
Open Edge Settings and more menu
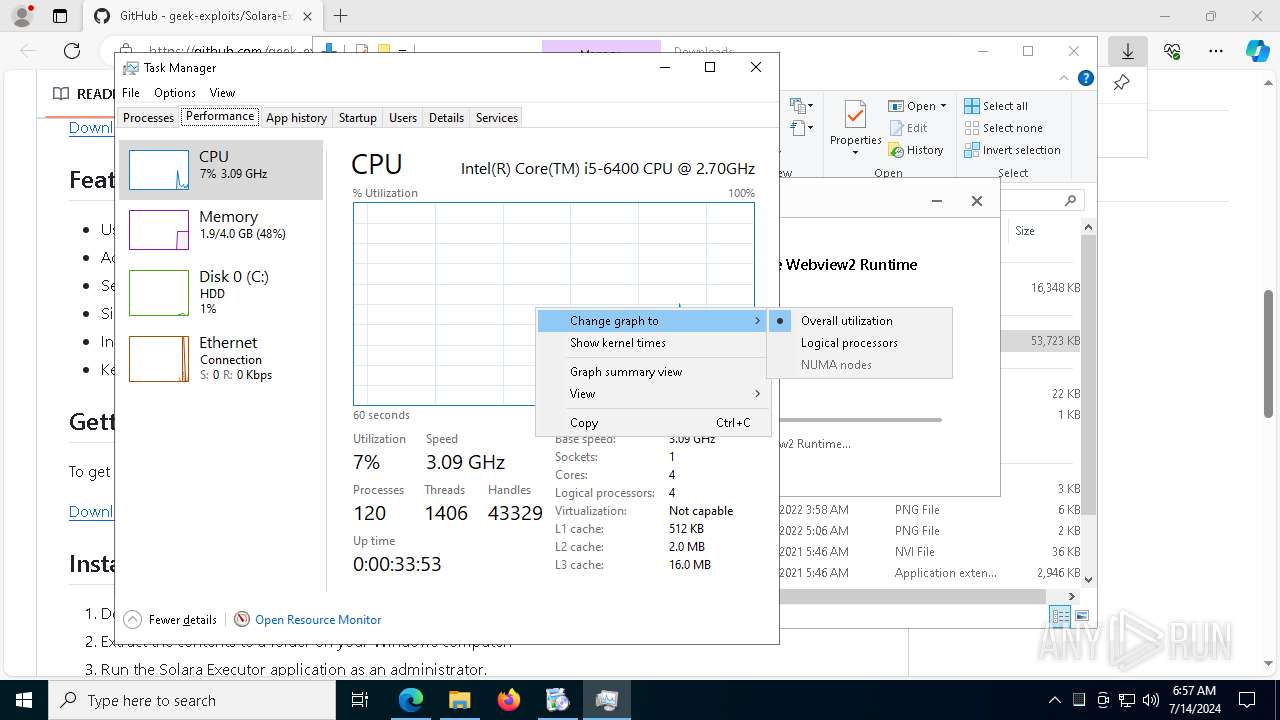(1216, 51)
